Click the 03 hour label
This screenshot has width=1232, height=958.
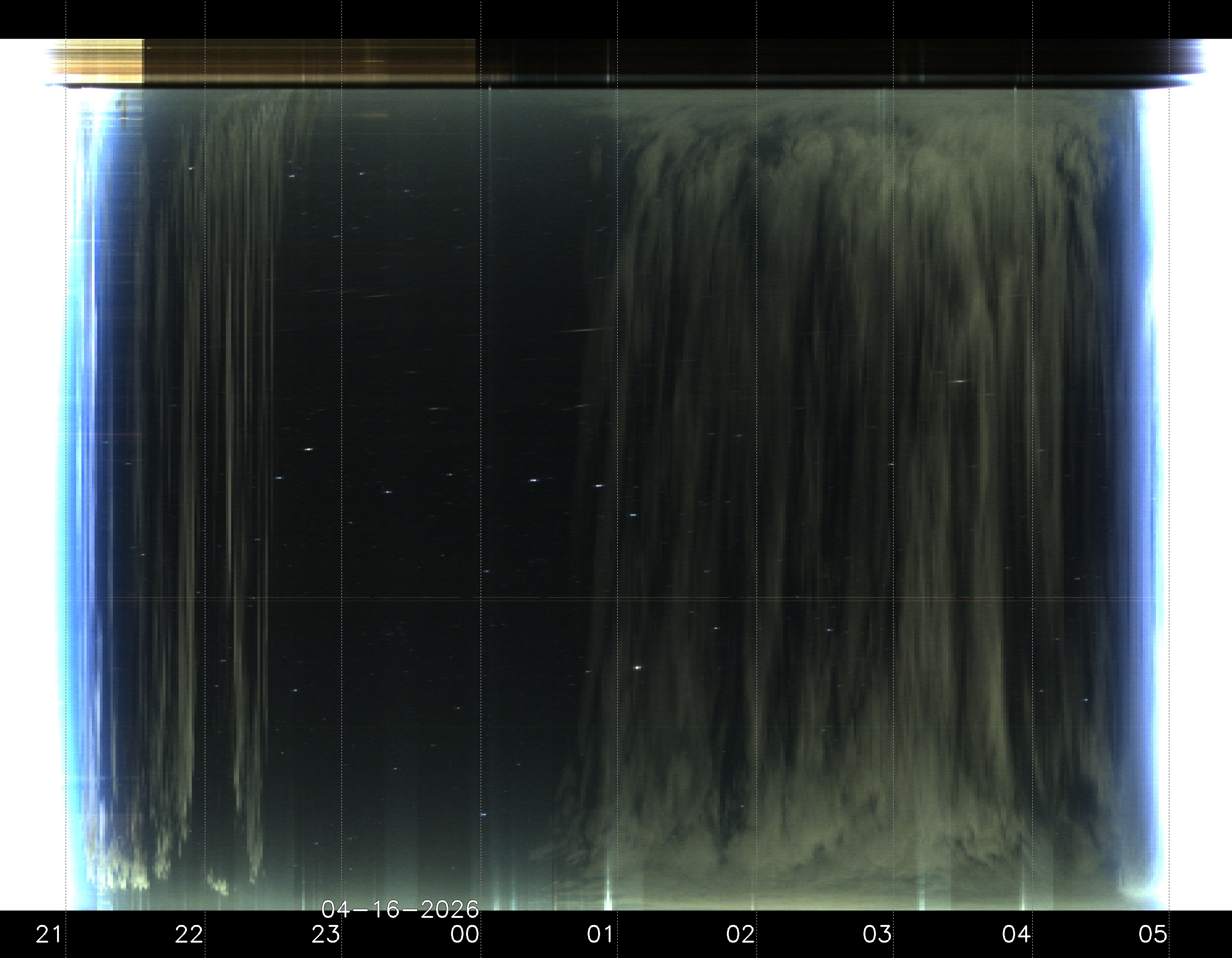click(x=877, y=935)
